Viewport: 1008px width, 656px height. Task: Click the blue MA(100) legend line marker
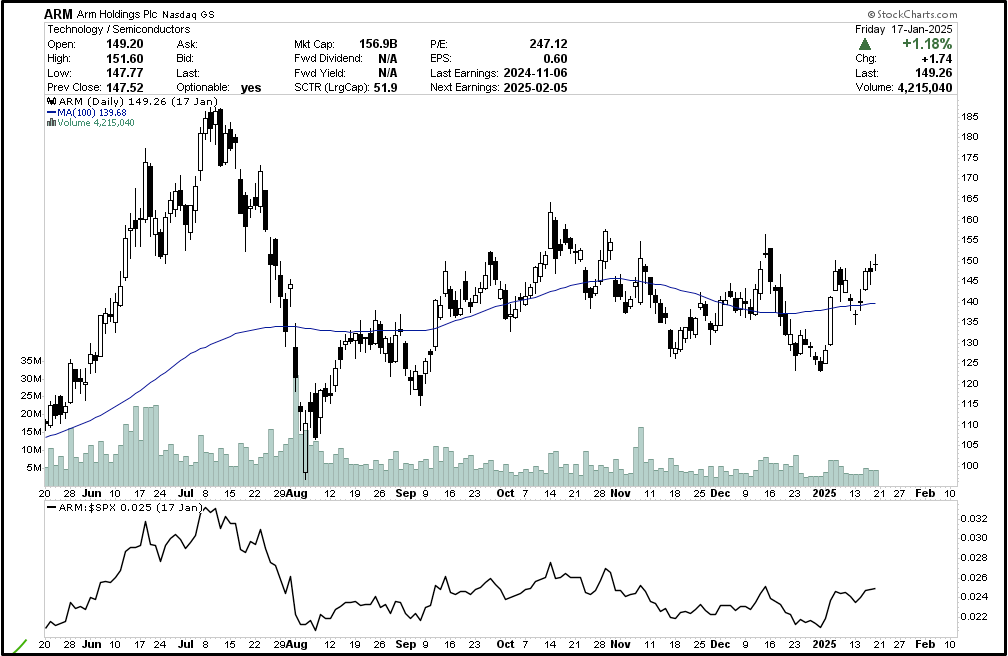[51, 113]
